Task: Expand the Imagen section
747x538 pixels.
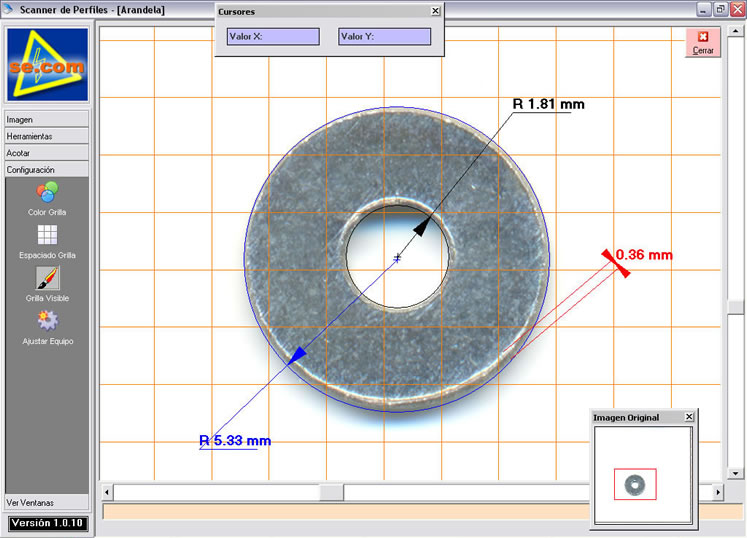Action: 47,119
